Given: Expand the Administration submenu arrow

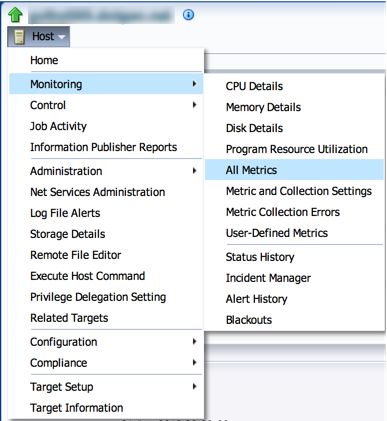Looking at the screenshot, I should click(x=194, y=171).
